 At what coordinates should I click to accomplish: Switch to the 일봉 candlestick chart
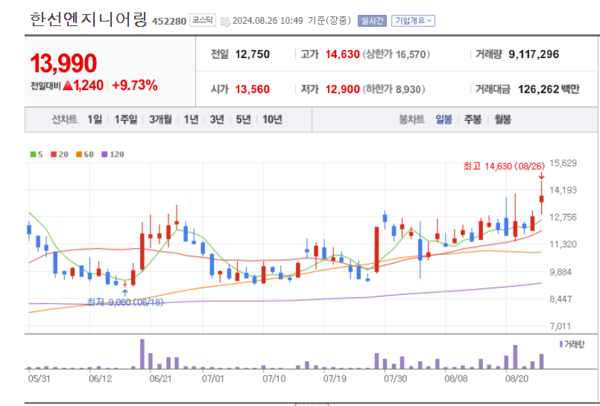444,120
